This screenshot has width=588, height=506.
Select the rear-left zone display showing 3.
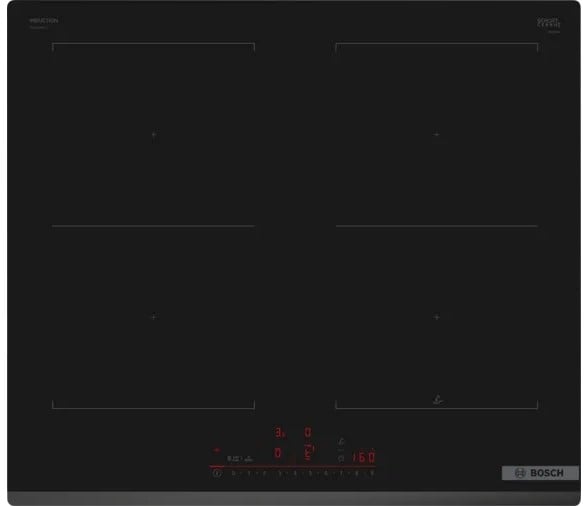pos(279,432)
